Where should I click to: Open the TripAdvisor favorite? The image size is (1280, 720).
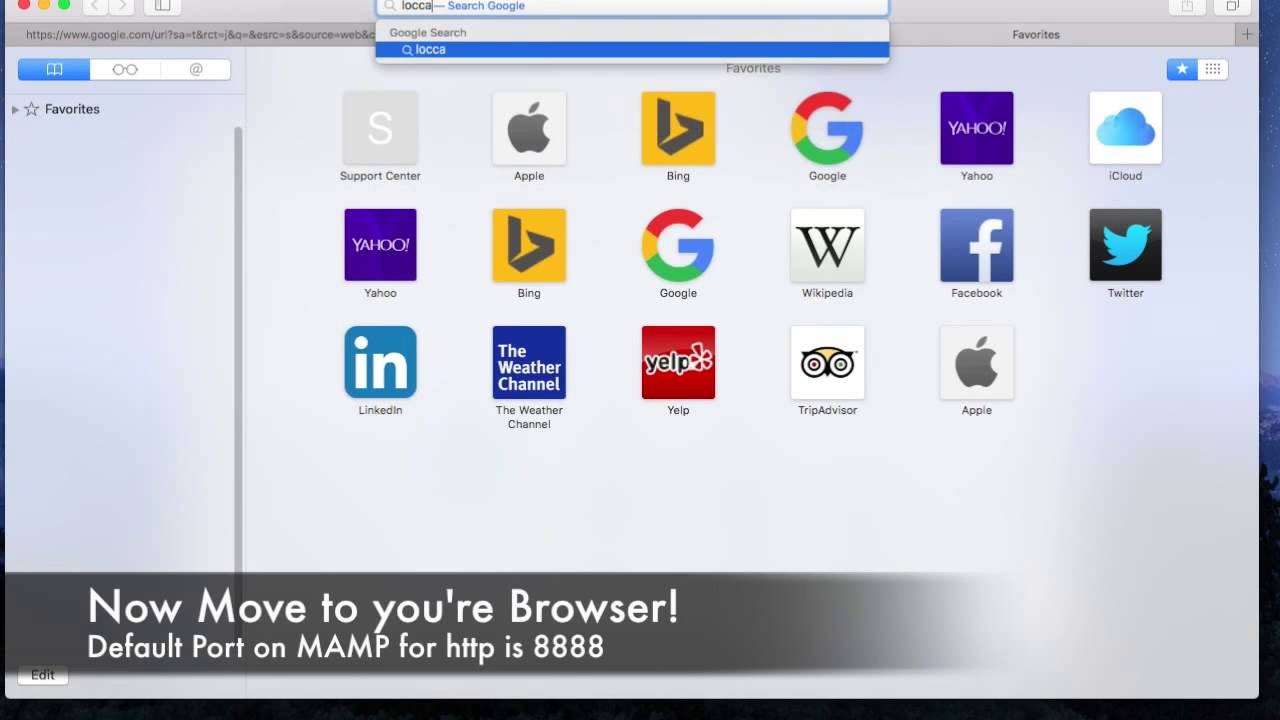pos(827,362)
